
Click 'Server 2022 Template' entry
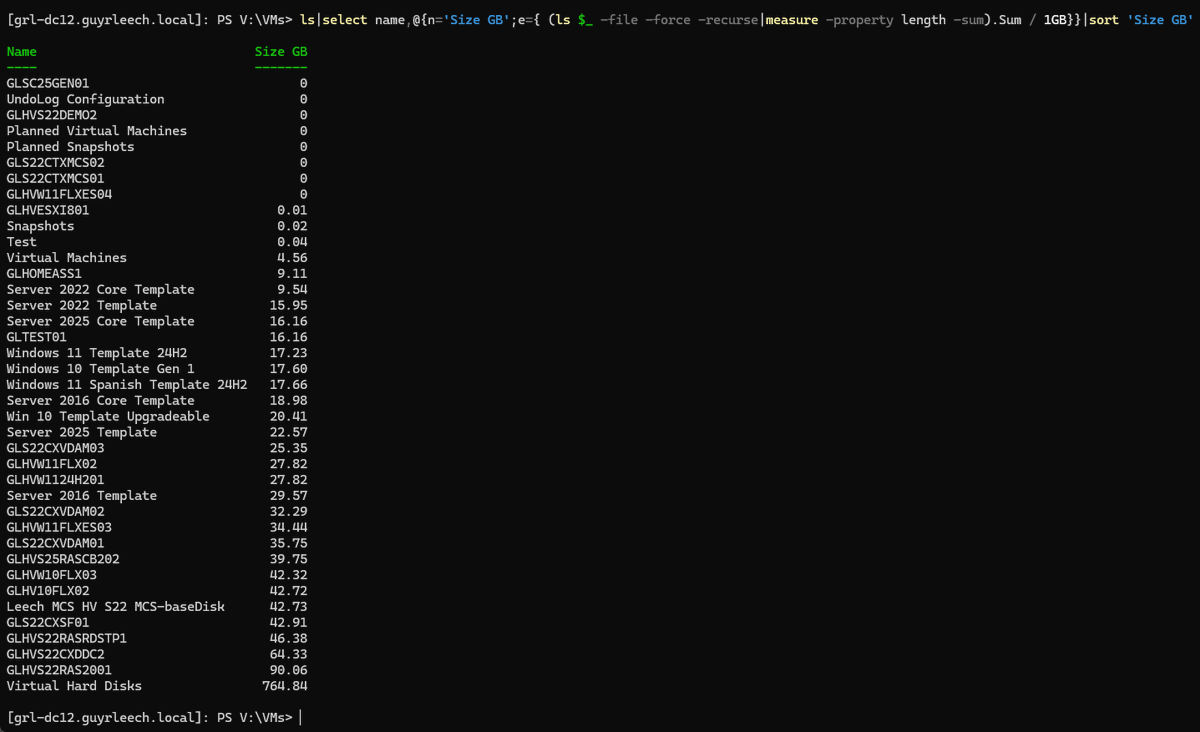pyautogui.click(x=81, y=305)
